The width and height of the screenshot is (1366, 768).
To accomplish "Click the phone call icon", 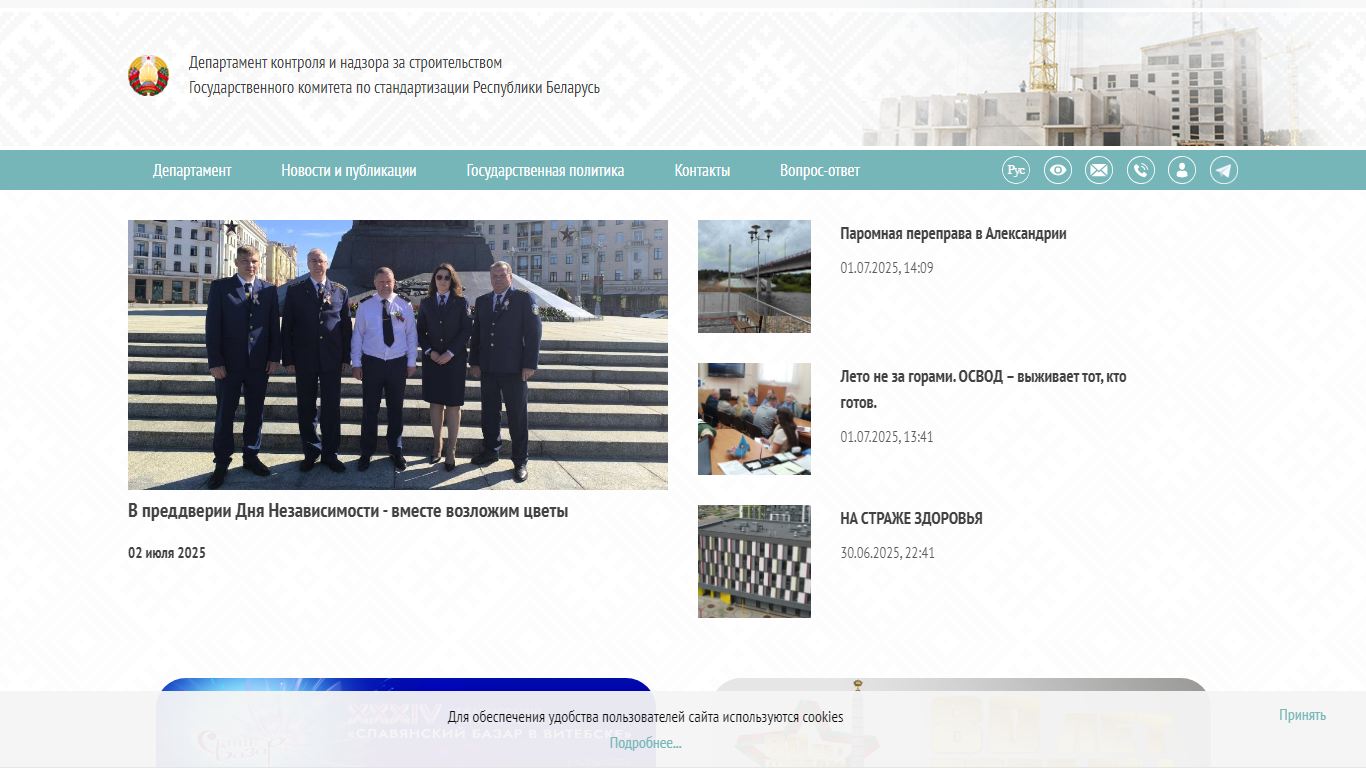I will click(1141, 170).
